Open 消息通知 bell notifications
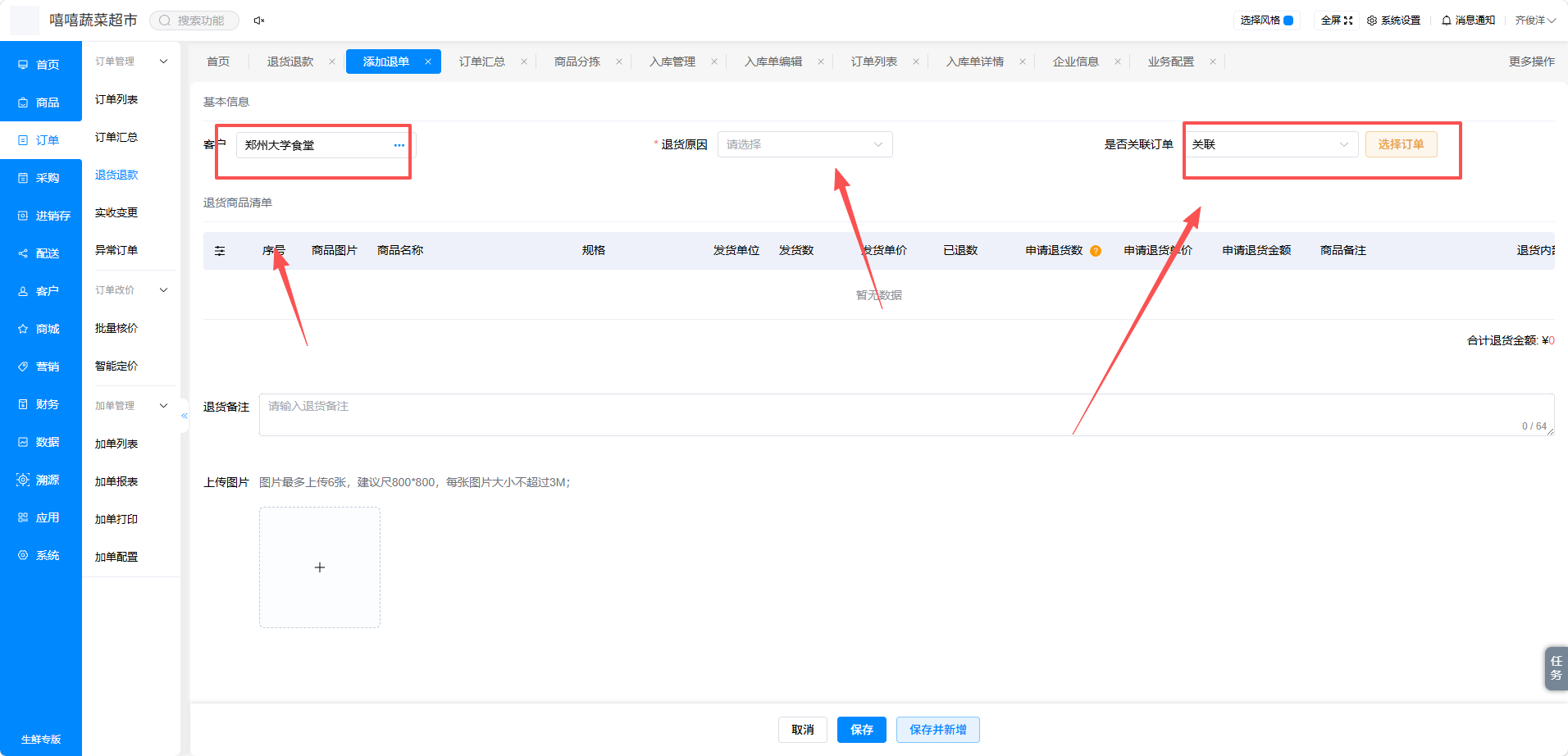This screenshot has width=1568, height=756. 1468,20
